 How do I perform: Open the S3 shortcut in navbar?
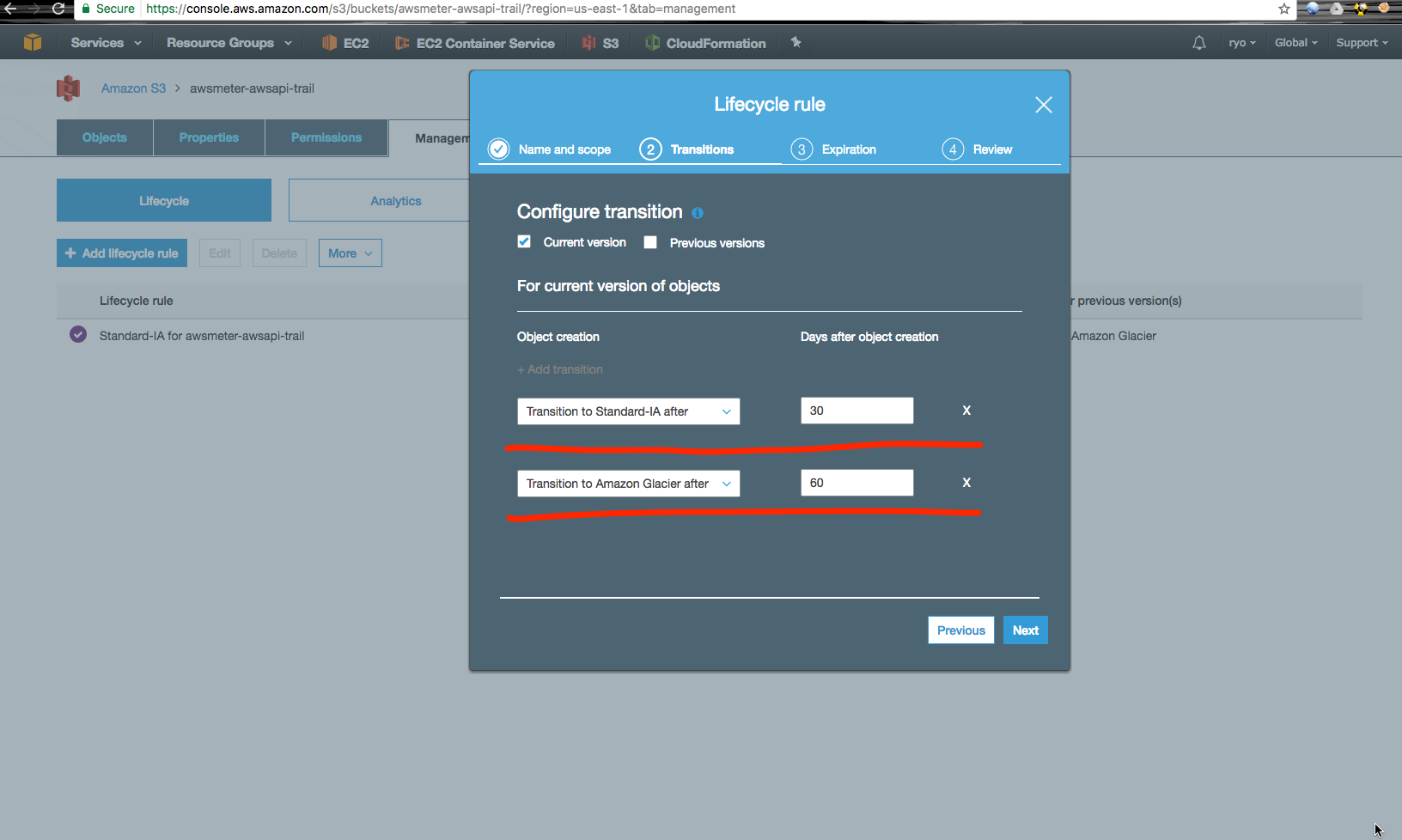point(600,43)
